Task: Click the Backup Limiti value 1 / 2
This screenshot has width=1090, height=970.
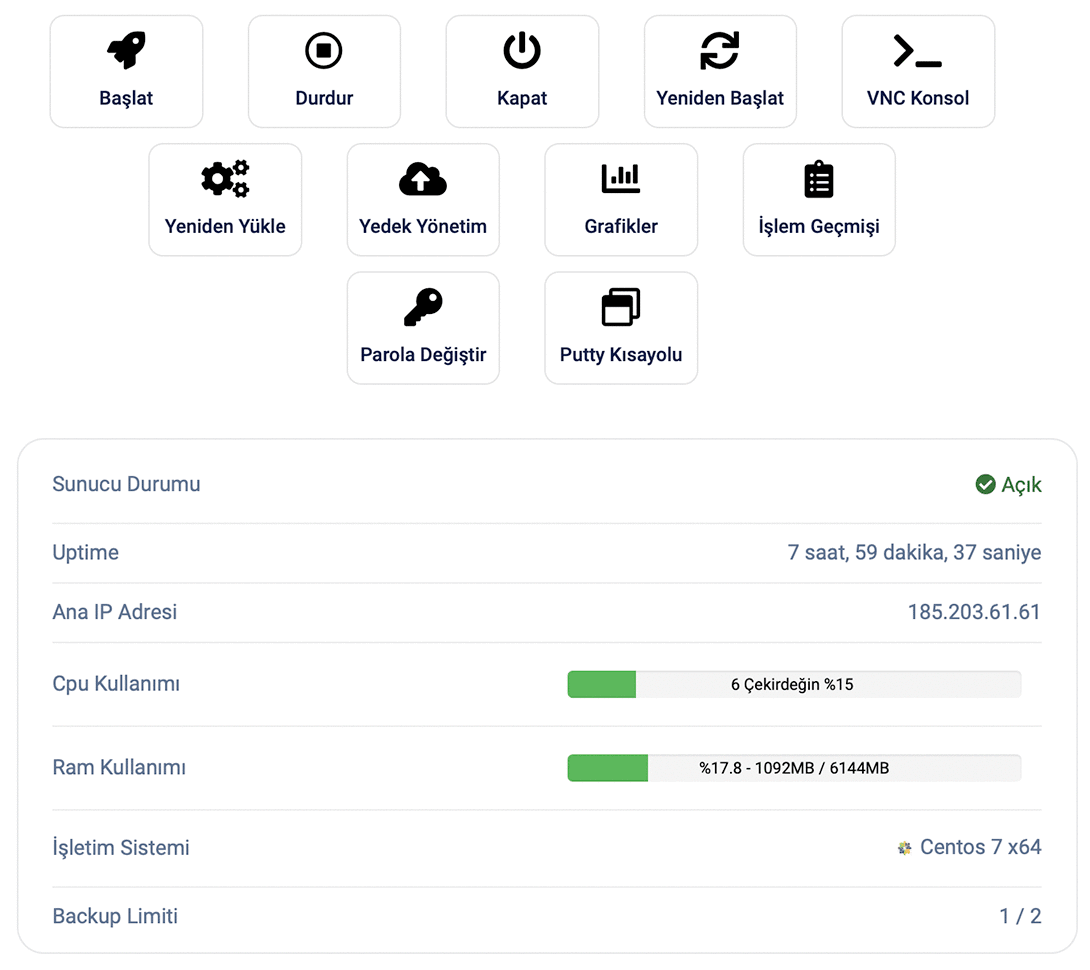Action: (x=1020, y=916)
